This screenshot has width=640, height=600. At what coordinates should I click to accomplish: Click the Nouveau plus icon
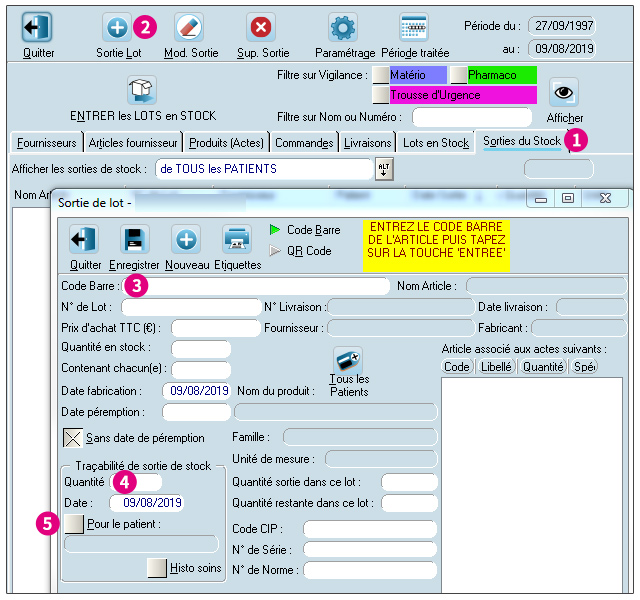tap(186, 239)
